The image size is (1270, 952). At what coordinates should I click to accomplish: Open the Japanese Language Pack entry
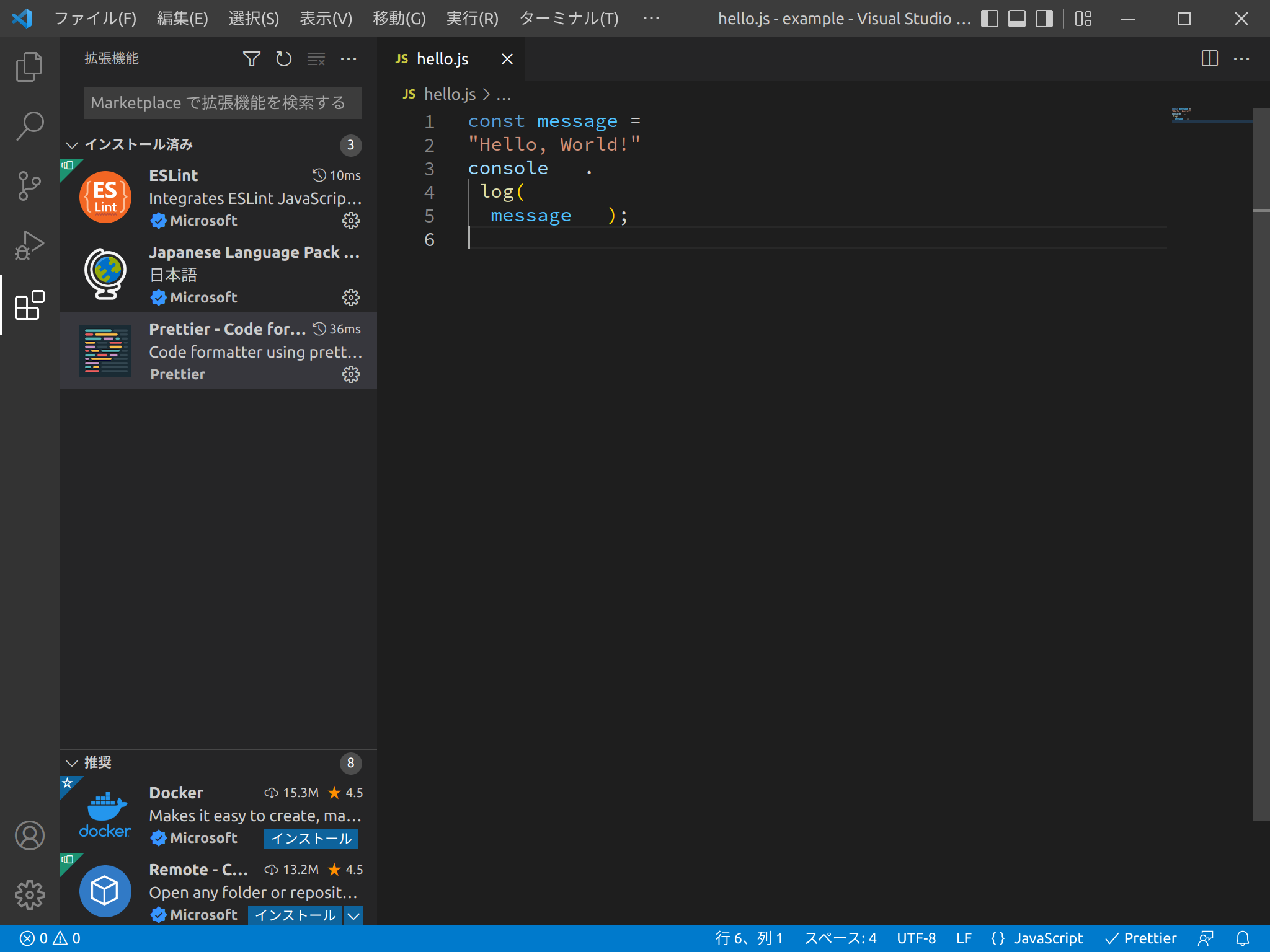pos(218,274)
